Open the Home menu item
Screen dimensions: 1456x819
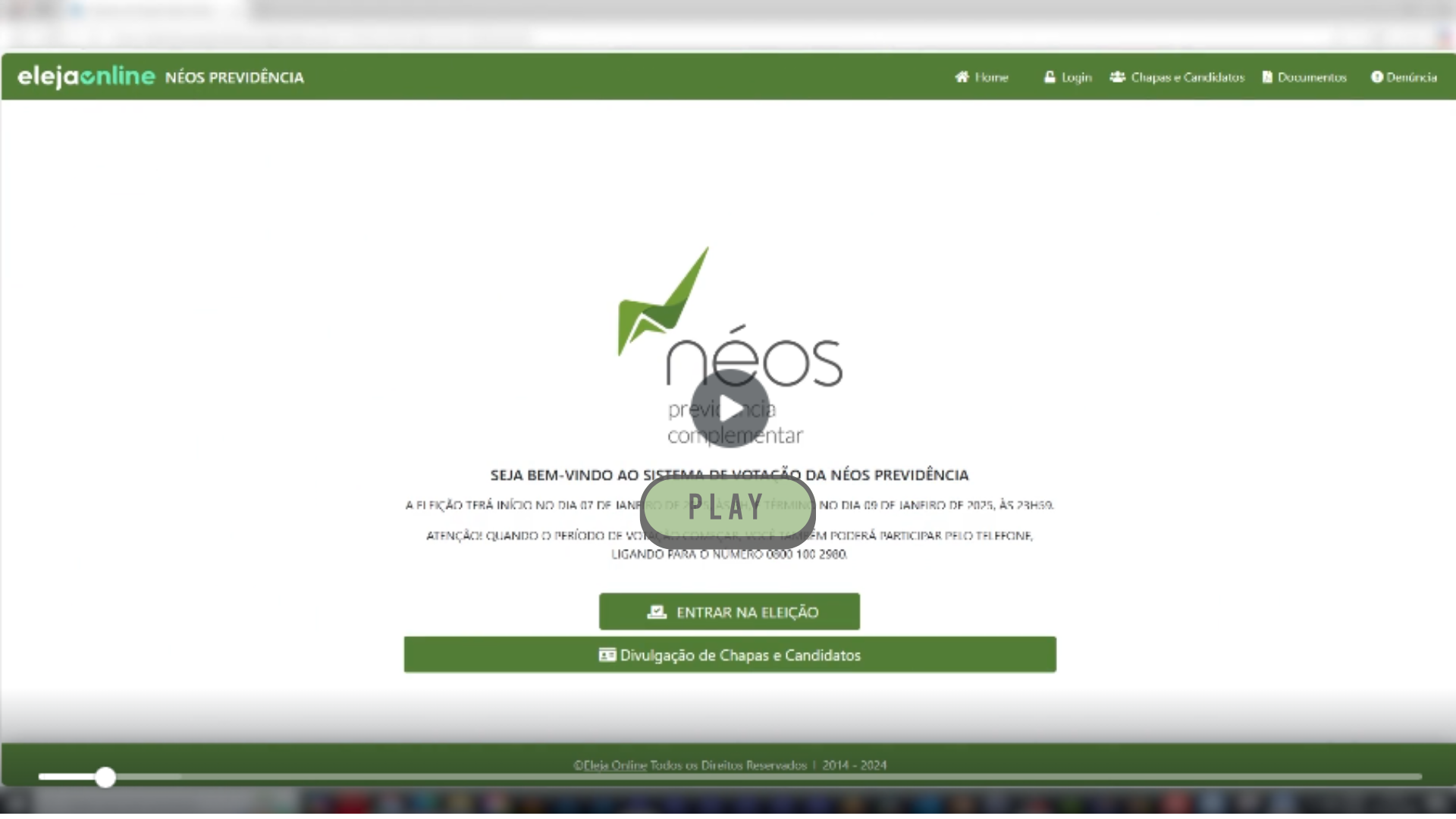click(991, 77)
